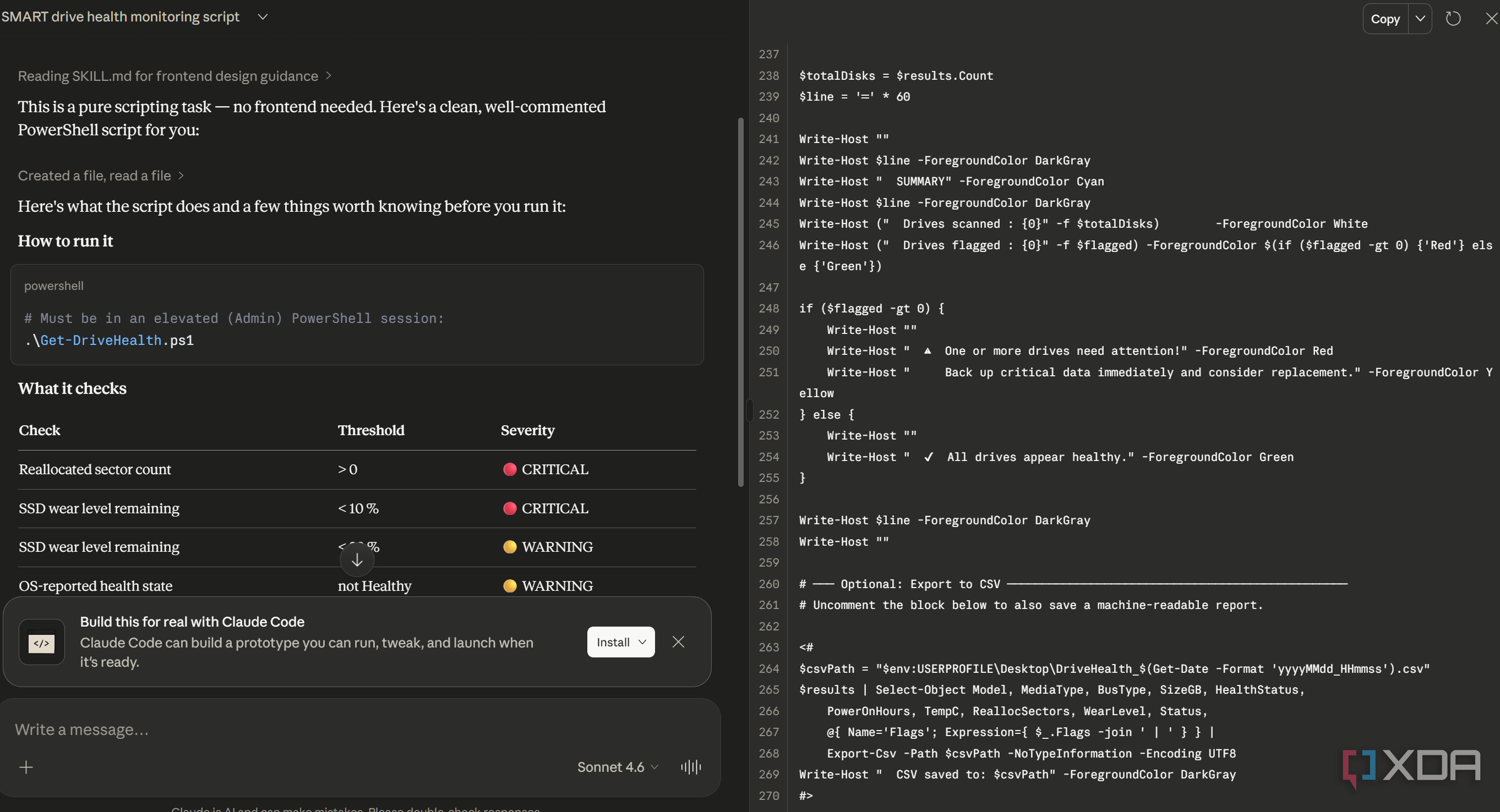Start voice input with the waveform icon
Viewport: 1500px width, 812px height.
tap(691, 767)
